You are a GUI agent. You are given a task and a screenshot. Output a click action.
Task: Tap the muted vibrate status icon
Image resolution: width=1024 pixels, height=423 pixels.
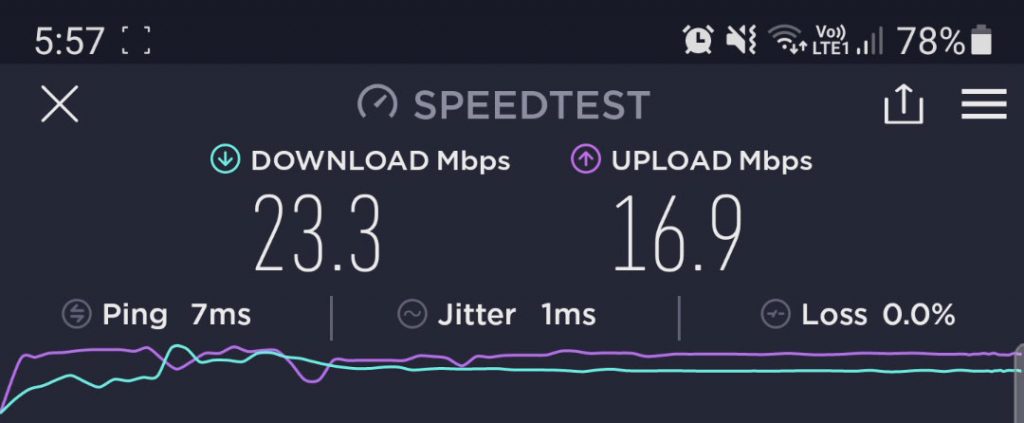click(x=741, y=40)
